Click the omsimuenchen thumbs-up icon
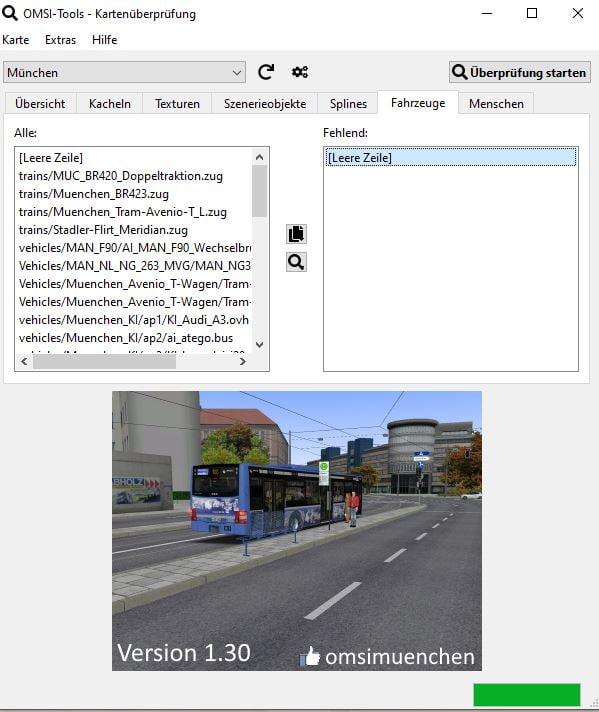The height and width of the screenshot is (712, 599). point(310,656)
